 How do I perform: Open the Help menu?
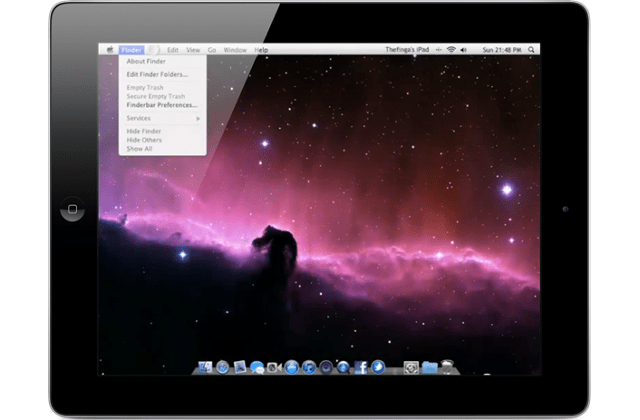click(x=261, y=50)
